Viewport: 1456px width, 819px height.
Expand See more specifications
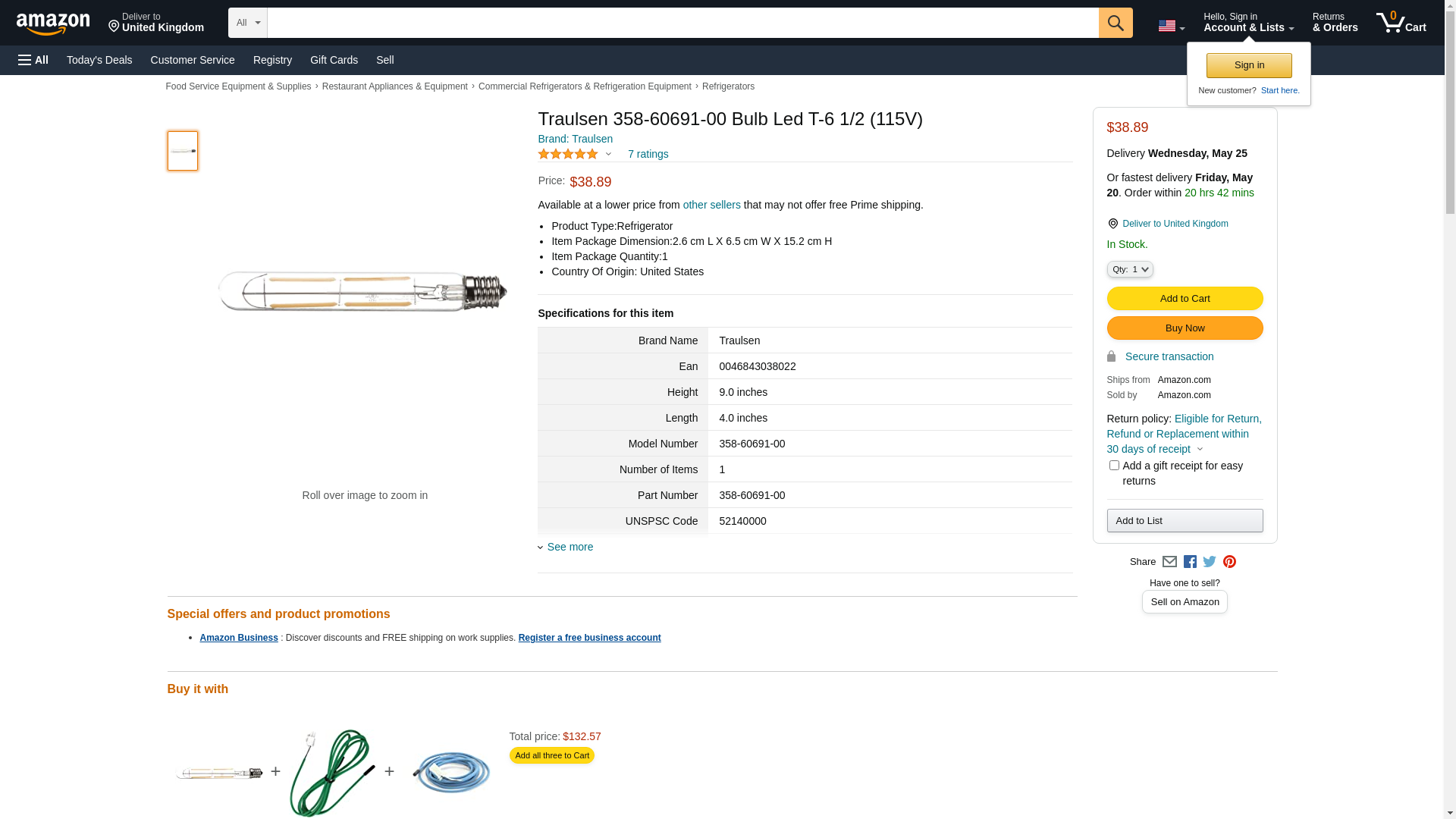570,547
